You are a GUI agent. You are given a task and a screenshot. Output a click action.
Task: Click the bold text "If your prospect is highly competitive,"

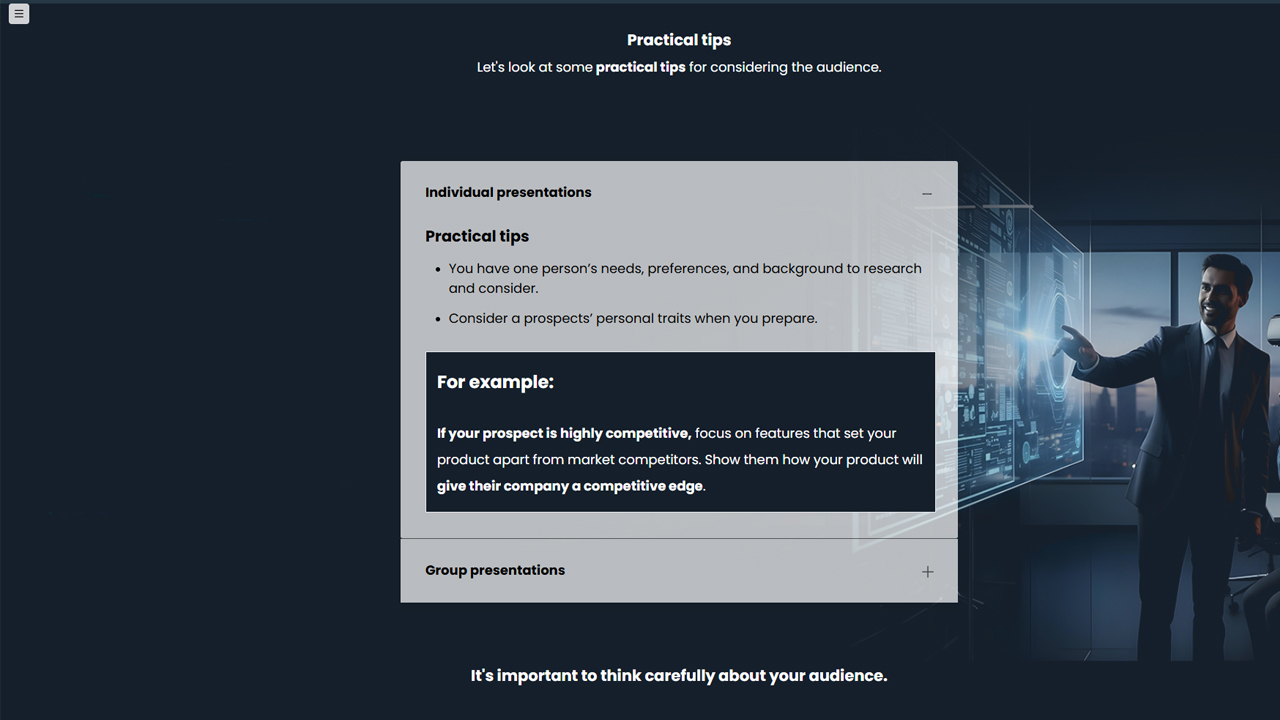[564, 433]
